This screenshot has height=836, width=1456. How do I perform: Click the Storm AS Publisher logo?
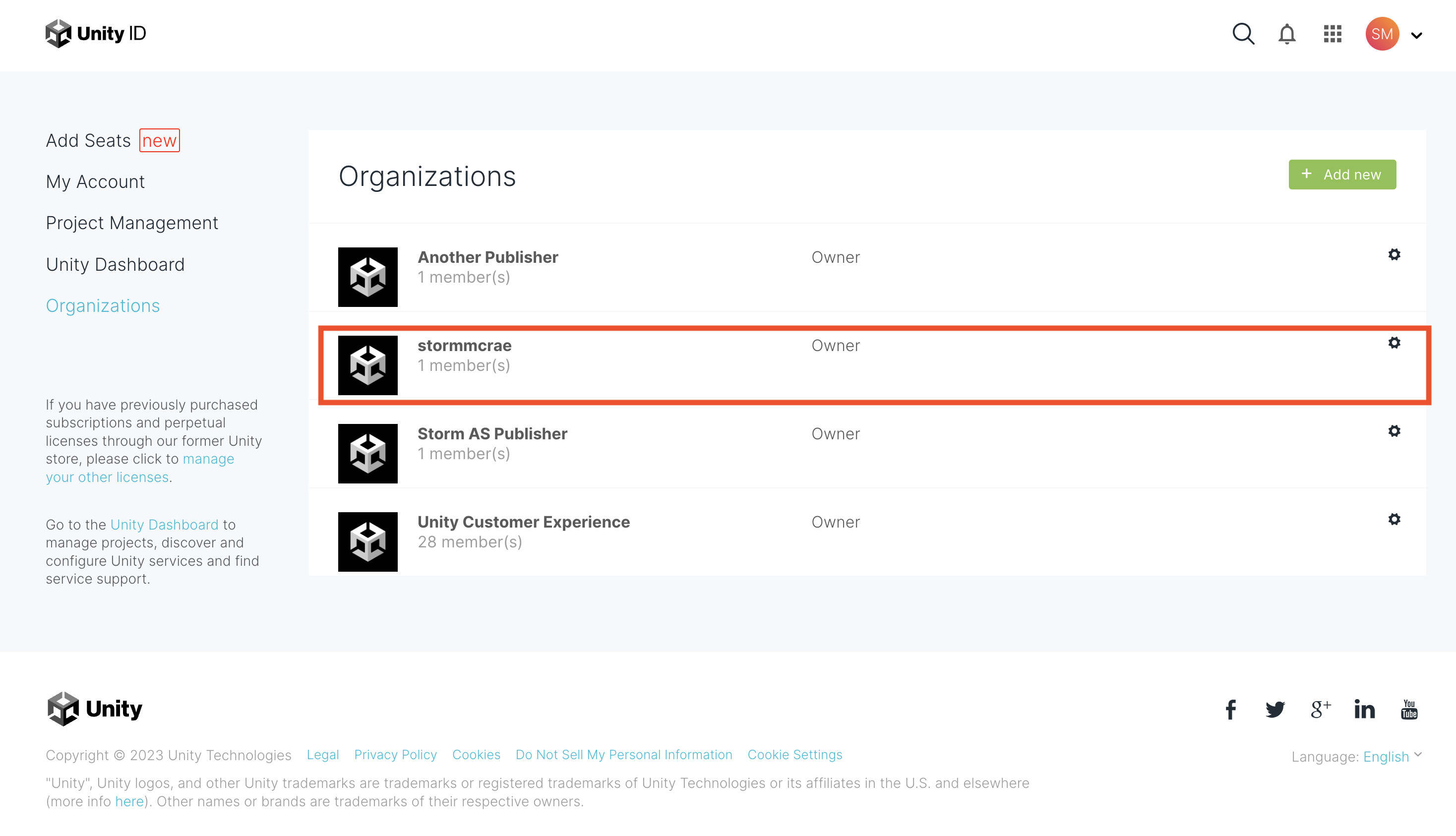point(367,454)
